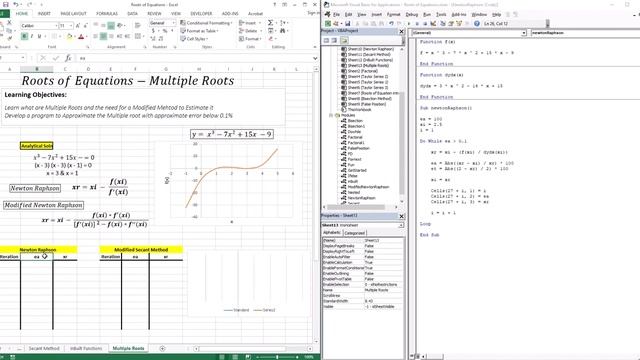Click the Delete cells button in ribbon

click(250, 31)
